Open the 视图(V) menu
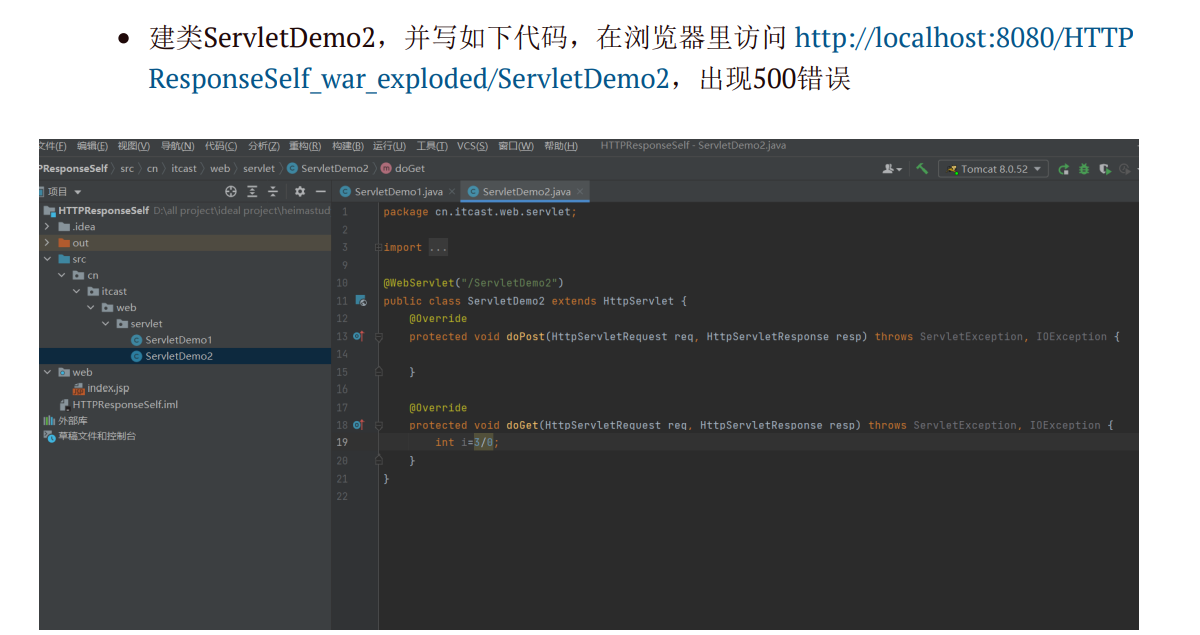 134,146
